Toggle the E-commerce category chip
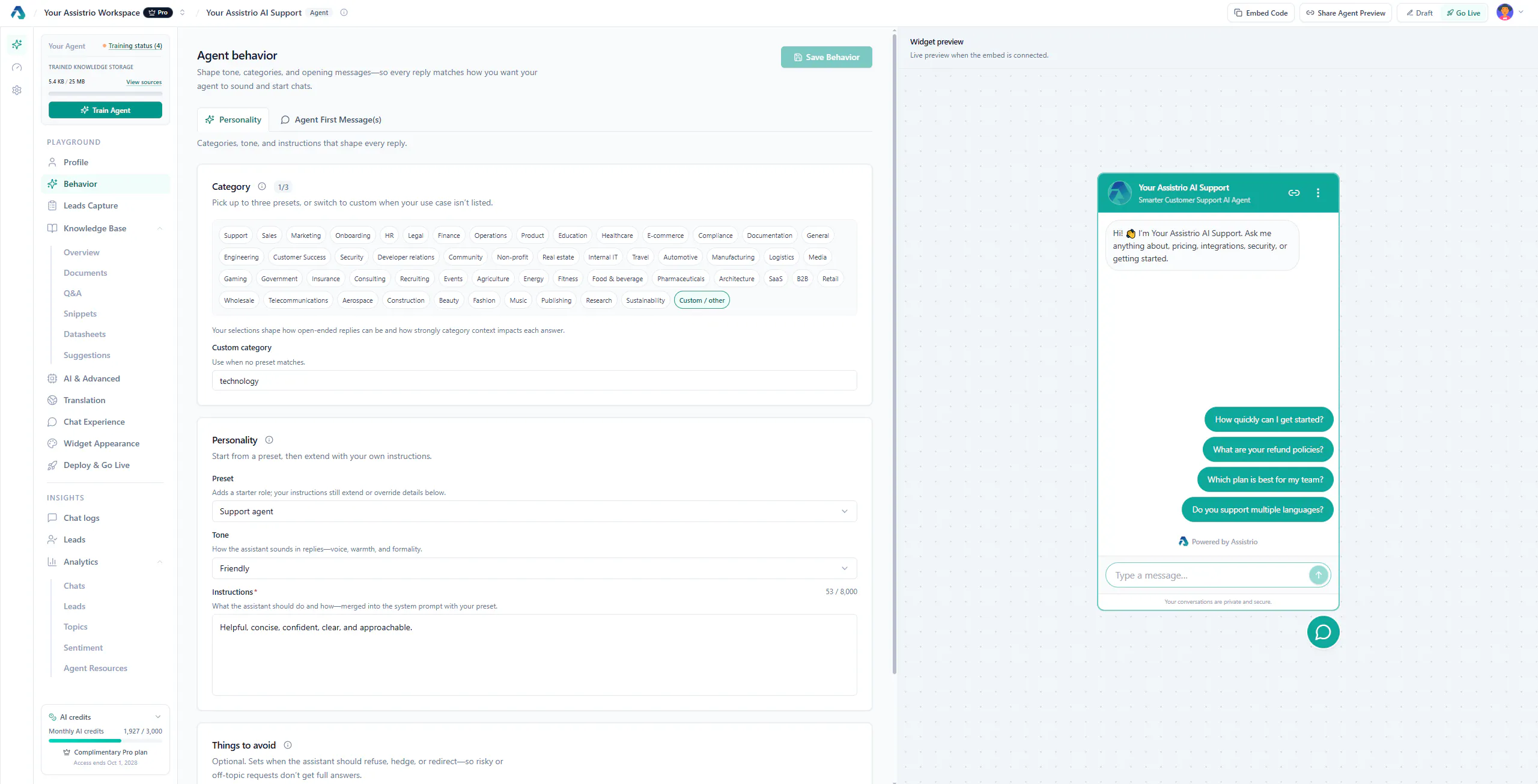The width and height of the screenshot is (1538, 784). pos(665,236)
